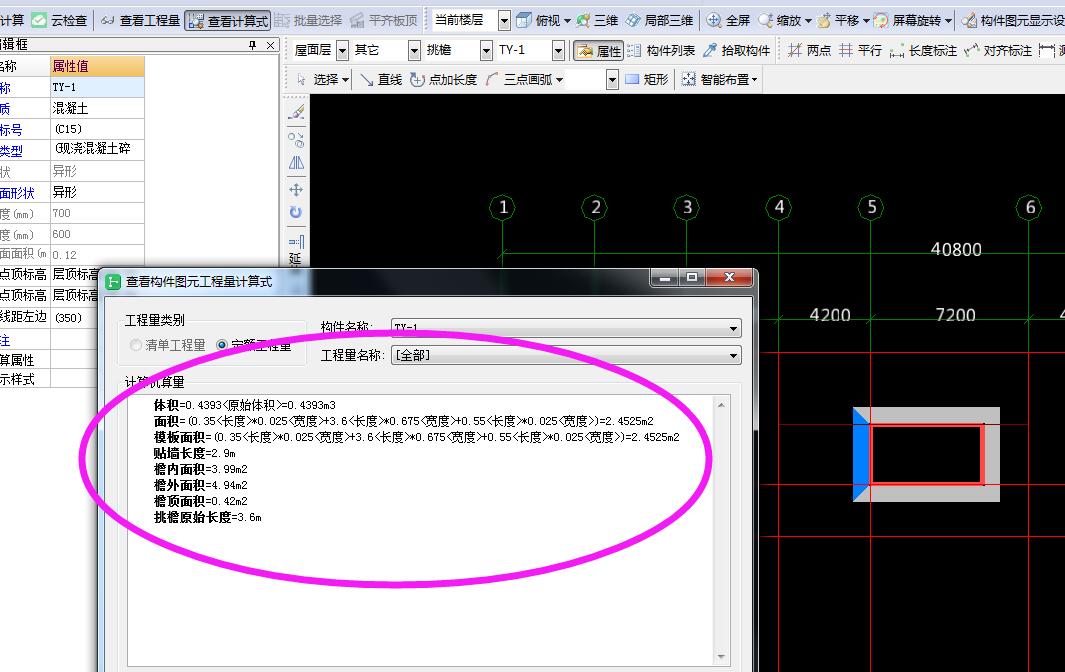Click the dialog scrollbar down arrow

coord(721,657)
